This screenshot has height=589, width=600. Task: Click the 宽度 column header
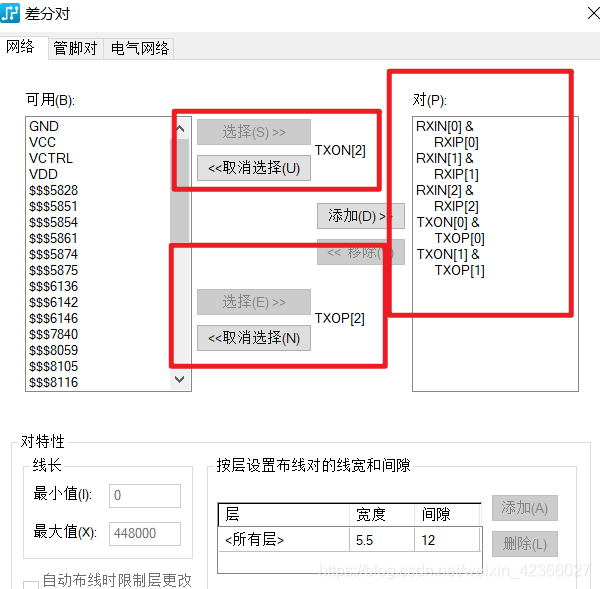[x=382, y=515]
